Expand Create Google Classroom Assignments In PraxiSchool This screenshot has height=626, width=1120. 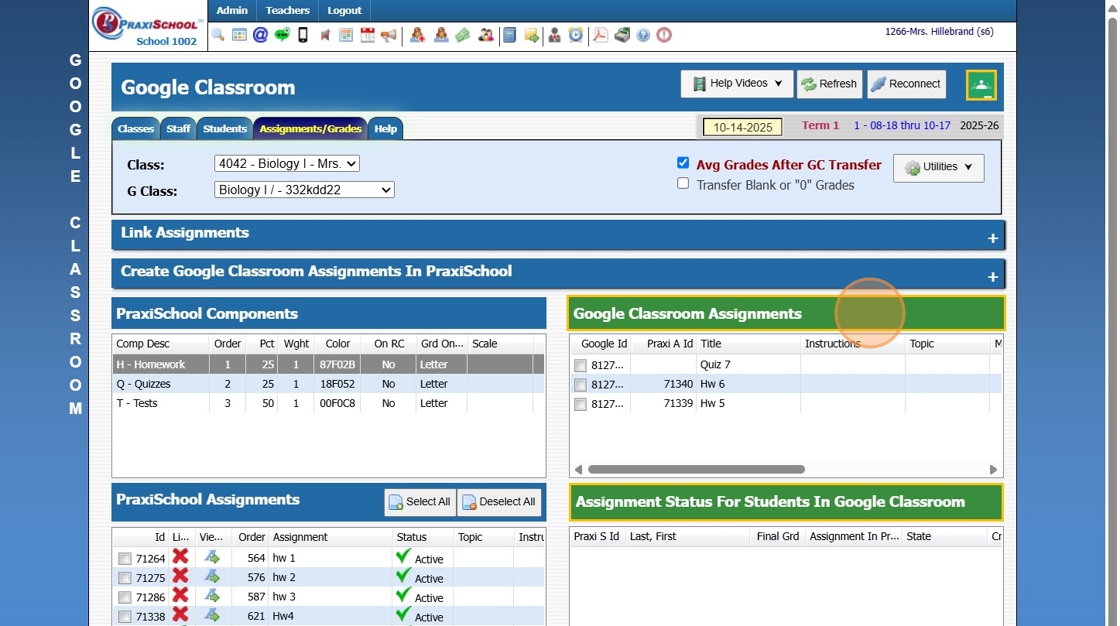[992, 277]
